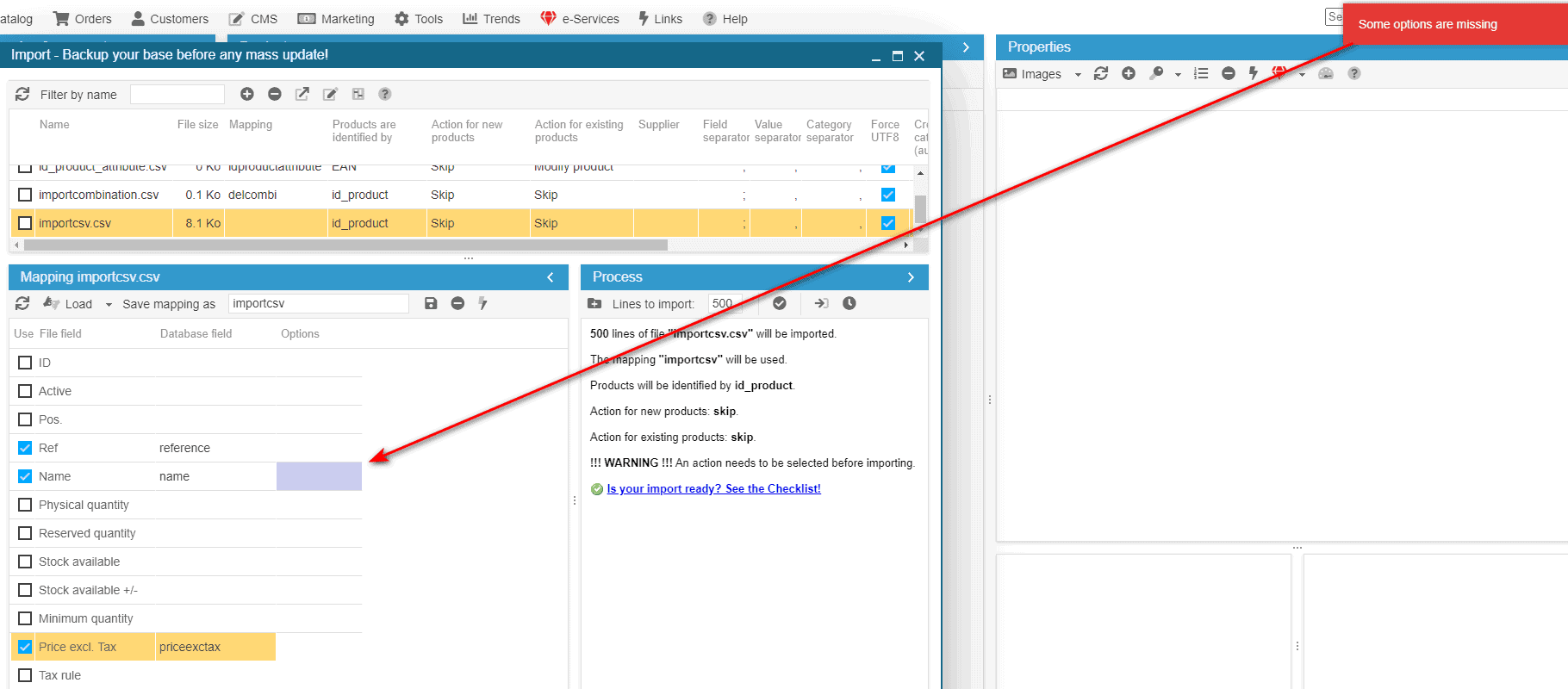1568x689 pixels.
Task: Open the Tools menu
Action: (419, 19)
